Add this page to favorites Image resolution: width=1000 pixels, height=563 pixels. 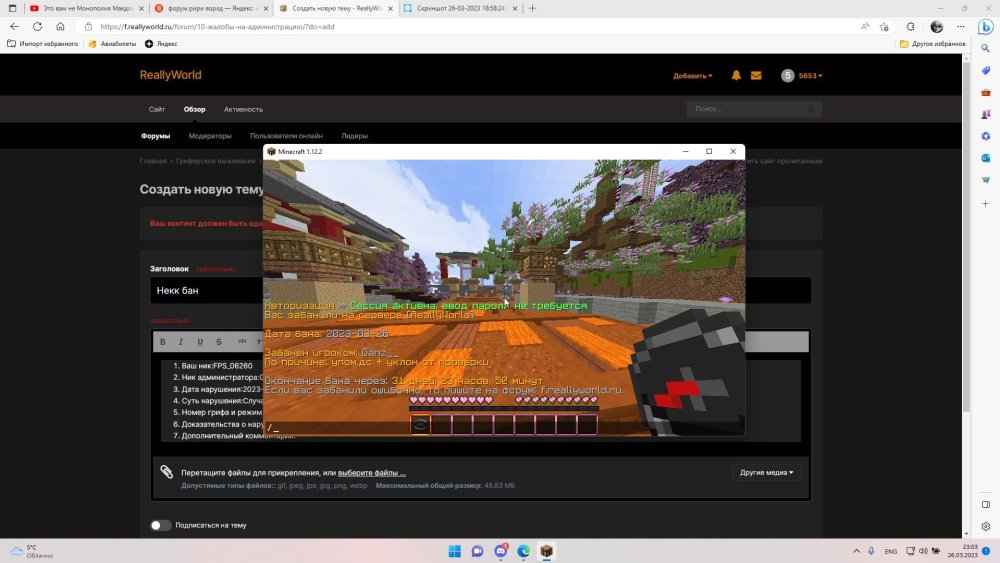click(884, 27)
